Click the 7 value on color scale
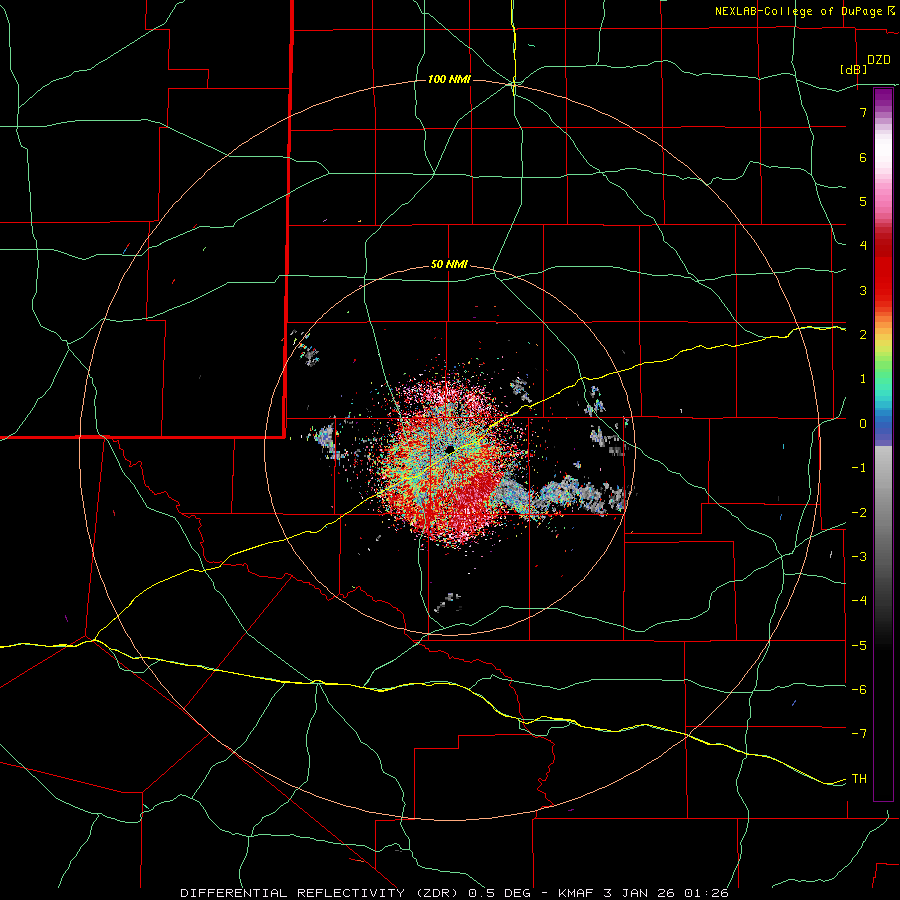The image size is (900, 900). (863, 112)
